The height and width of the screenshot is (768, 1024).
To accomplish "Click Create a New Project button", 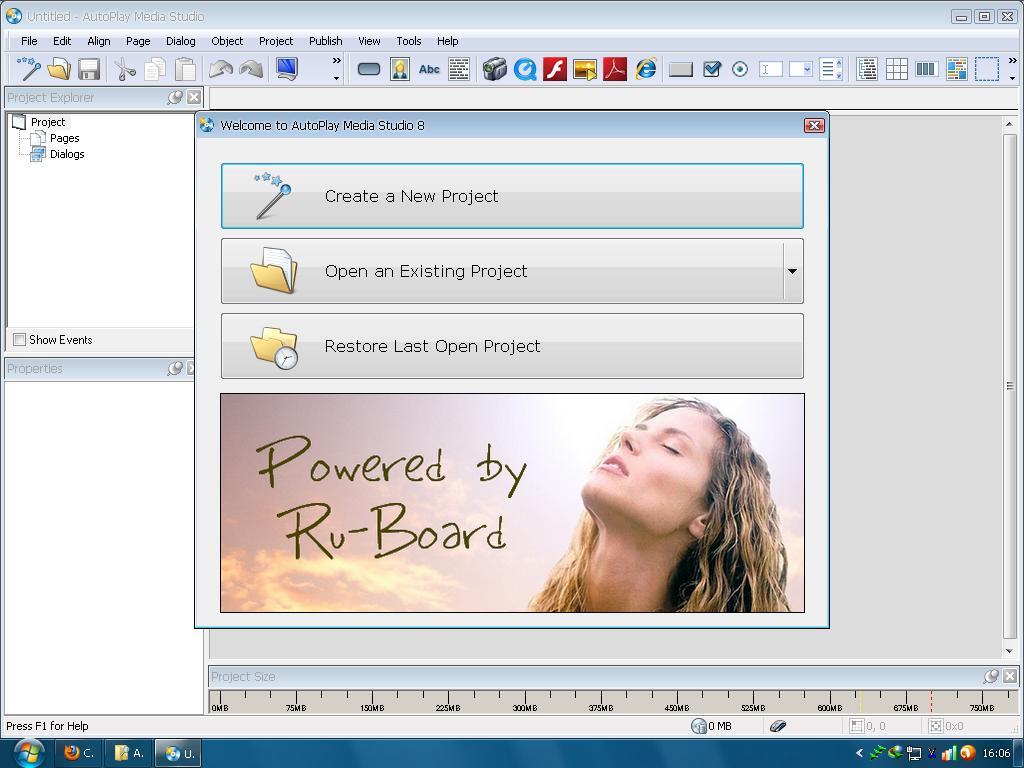I will (x=512, y=196).
